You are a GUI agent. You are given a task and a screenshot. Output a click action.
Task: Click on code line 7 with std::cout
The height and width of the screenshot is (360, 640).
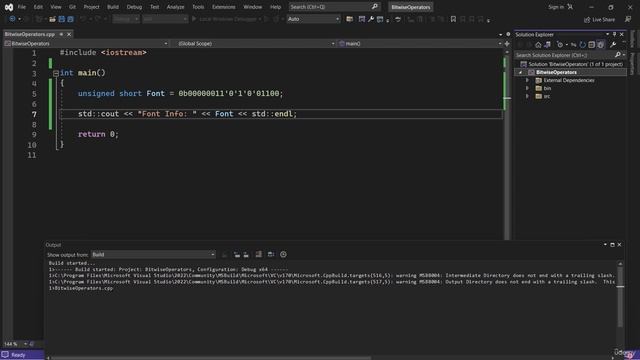(188, 114)
